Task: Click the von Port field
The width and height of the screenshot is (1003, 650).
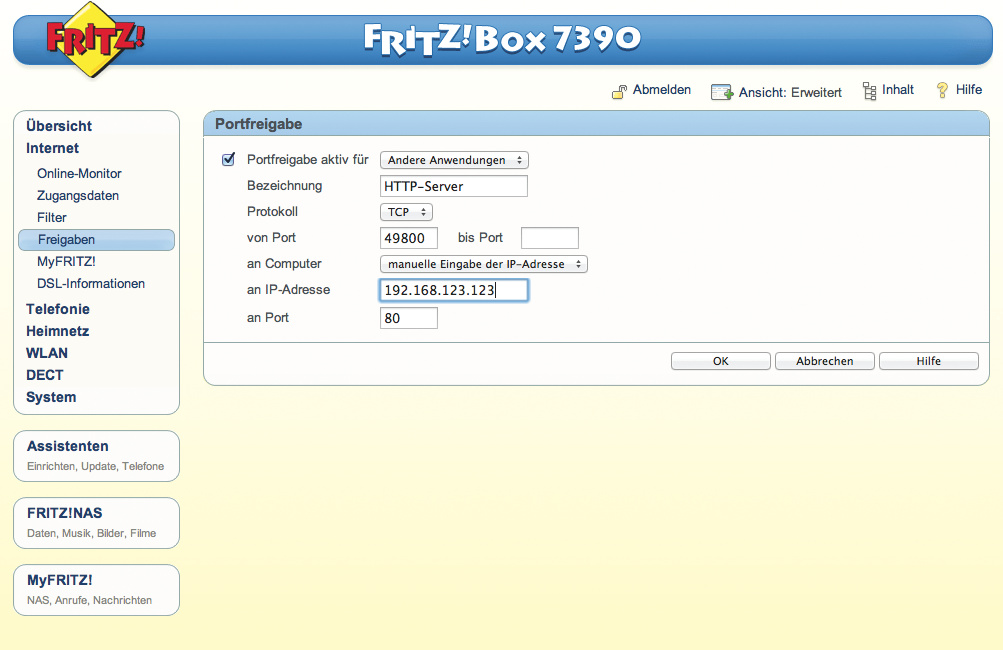Action: pos(409,238)
